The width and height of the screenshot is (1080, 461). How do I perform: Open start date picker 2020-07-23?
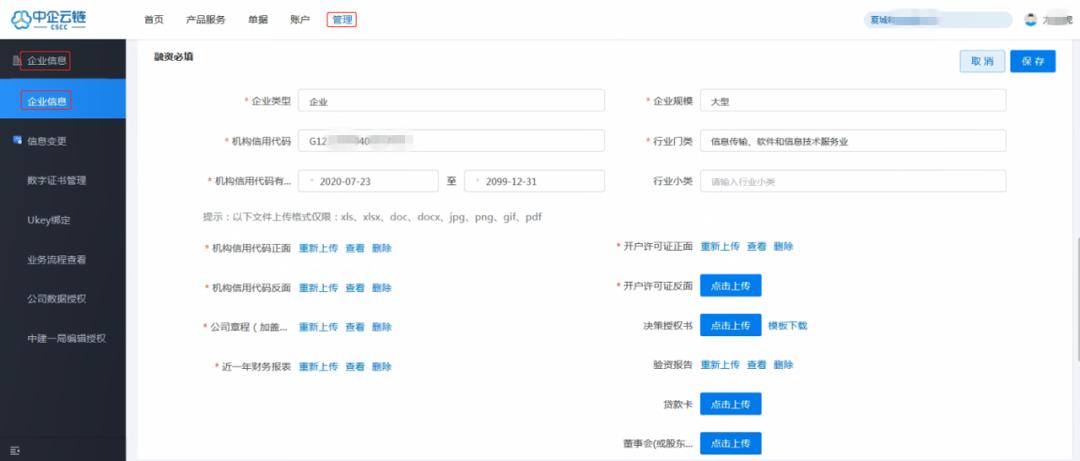point(368,181)
